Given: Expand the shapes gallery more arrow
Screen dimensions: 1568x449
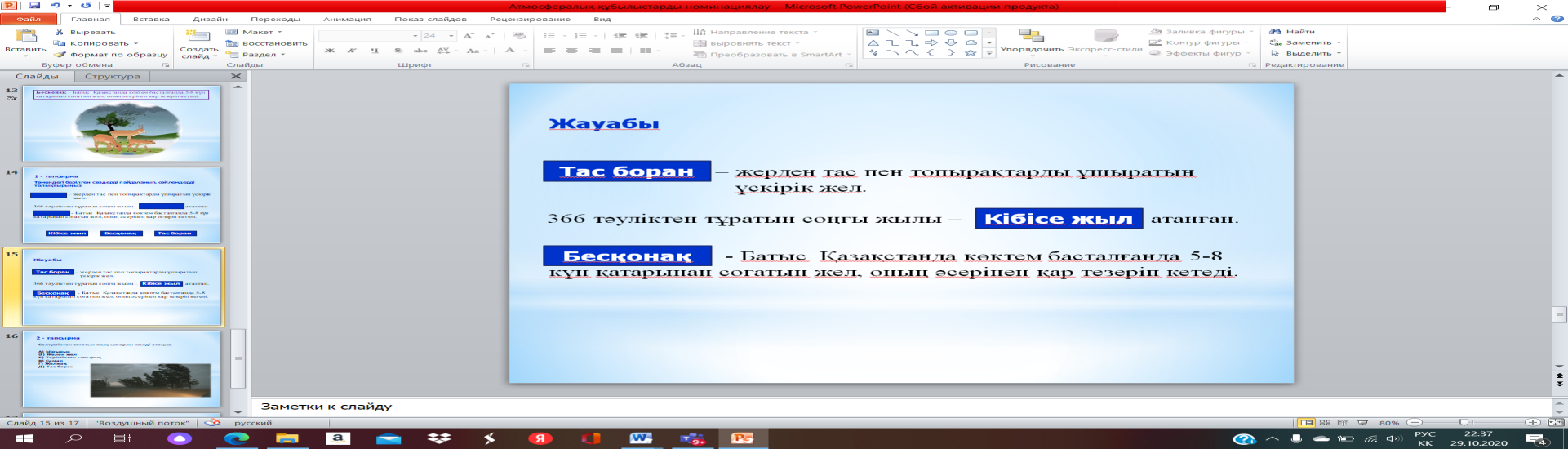Looking at the screenshot, I should click(x=989, y=53).
